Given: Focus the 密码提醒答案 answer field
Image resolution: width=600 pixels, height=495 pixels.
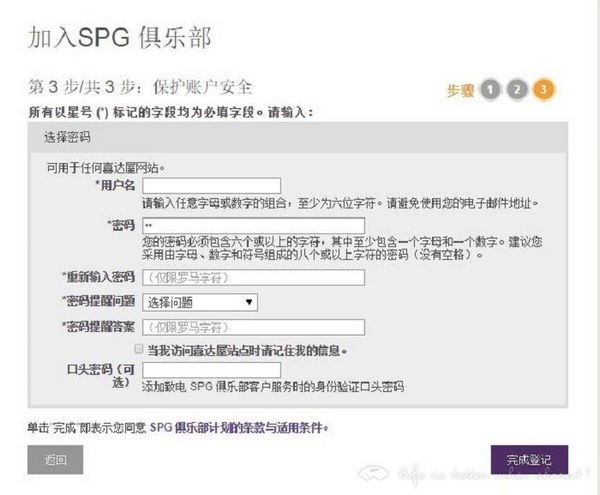Looking at the screenshot, I should [253, 327].
